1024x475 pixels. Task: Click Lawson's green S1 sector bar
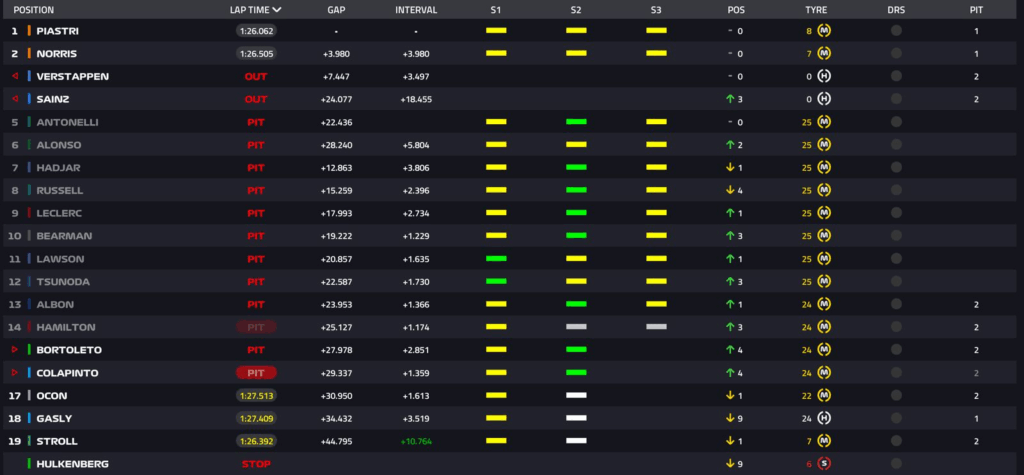click(x=496, y=259)
